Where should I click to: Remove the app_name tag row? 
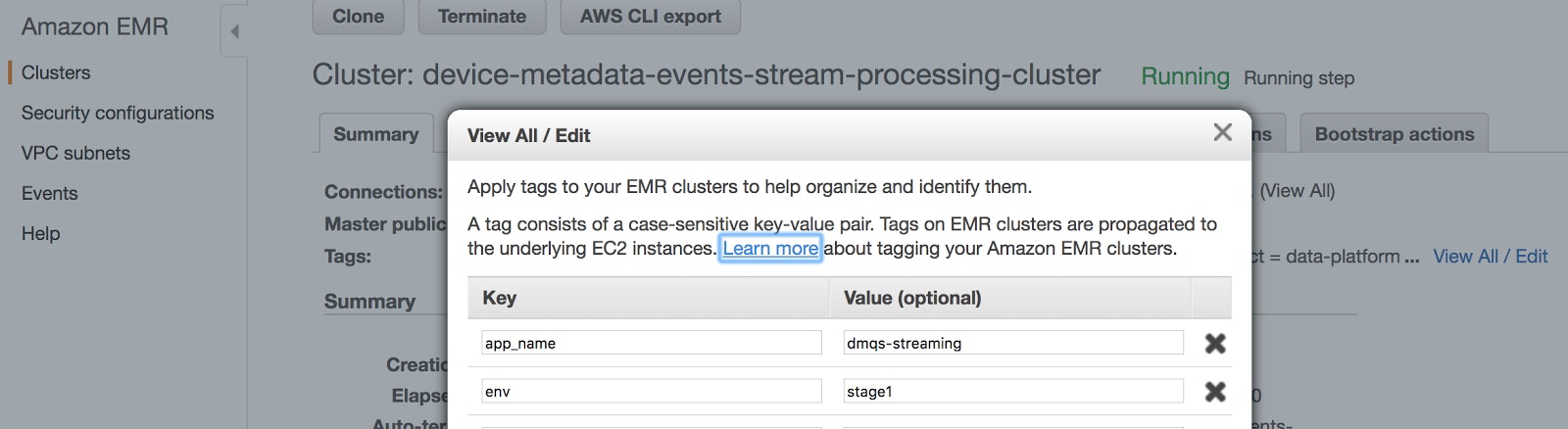click(1215, 343)
